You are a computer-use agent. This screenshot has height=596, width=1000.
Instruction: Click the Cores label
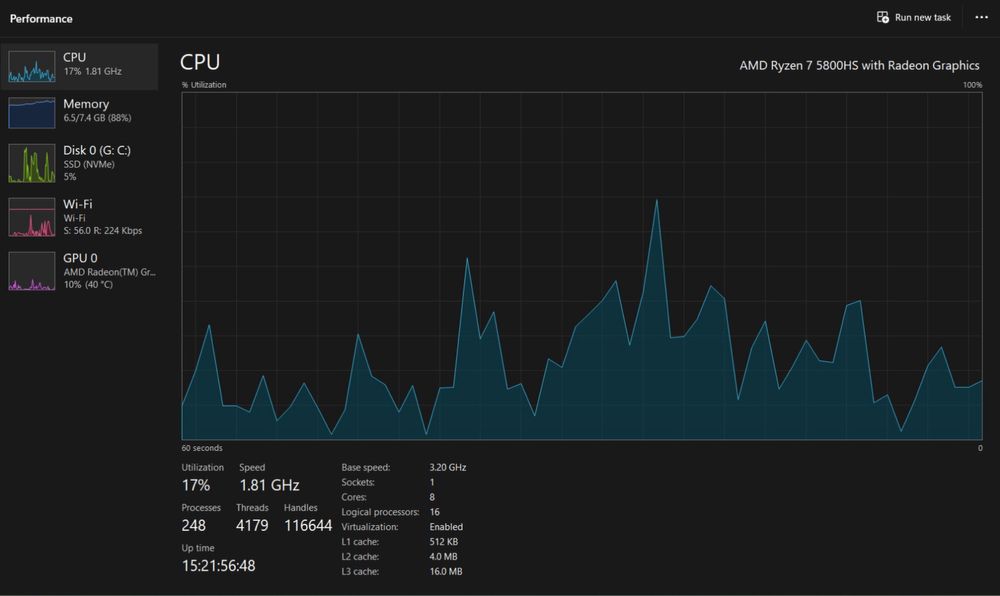click(x=354, y=497)
